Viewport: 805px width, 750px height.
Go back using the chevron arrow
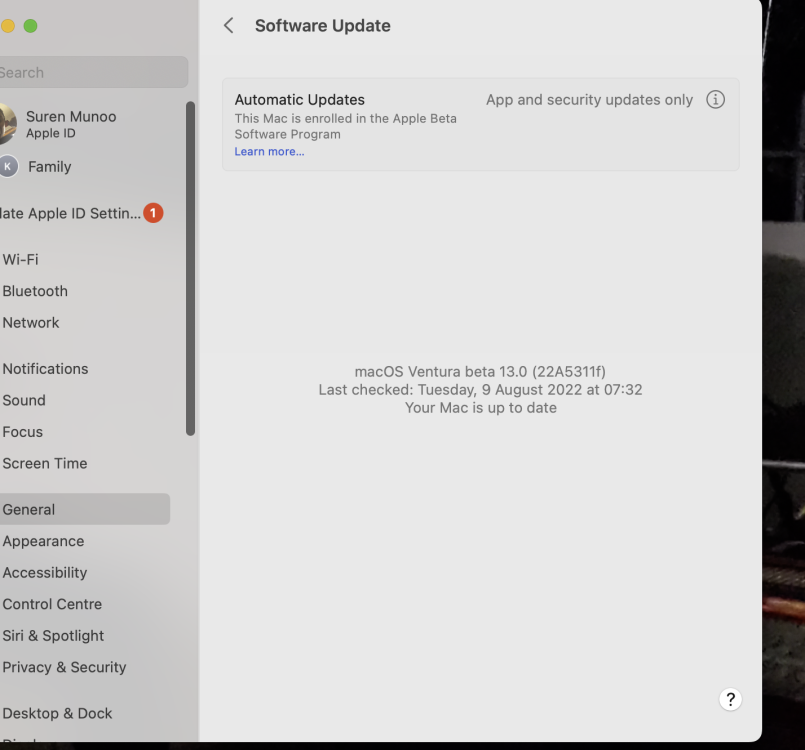click(229, 26)
